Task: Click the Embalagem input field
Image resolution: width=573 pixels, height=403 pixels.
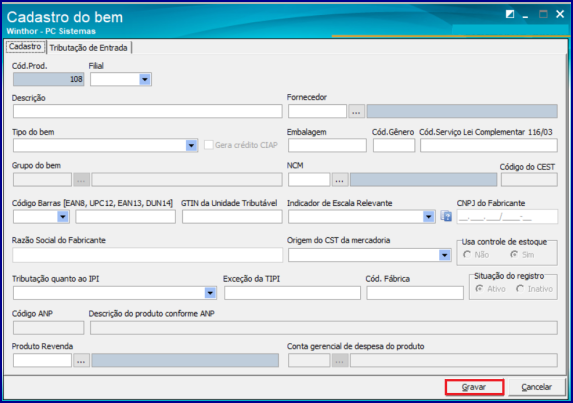Action: [x=327, y=145]
